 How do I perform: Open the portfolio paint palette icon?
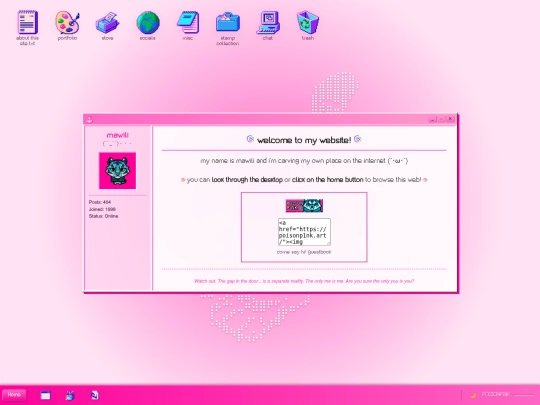68,26
